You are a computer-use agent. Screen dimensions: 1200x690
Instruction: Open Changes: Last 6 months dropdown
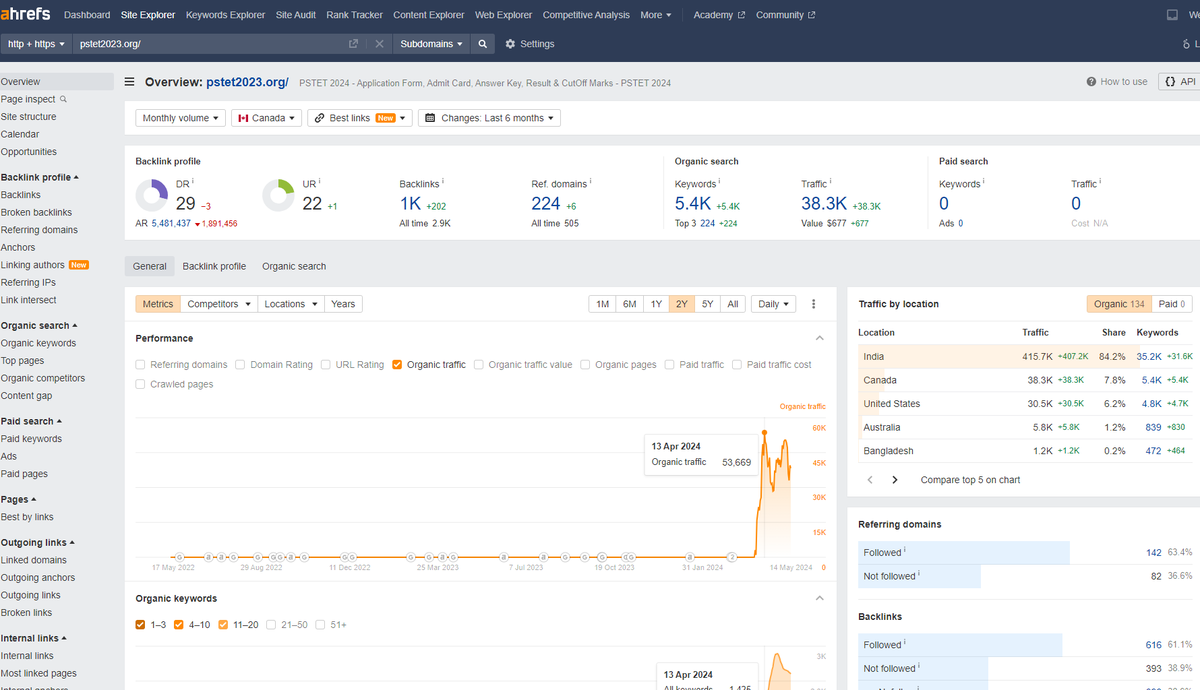pos(489,118)
